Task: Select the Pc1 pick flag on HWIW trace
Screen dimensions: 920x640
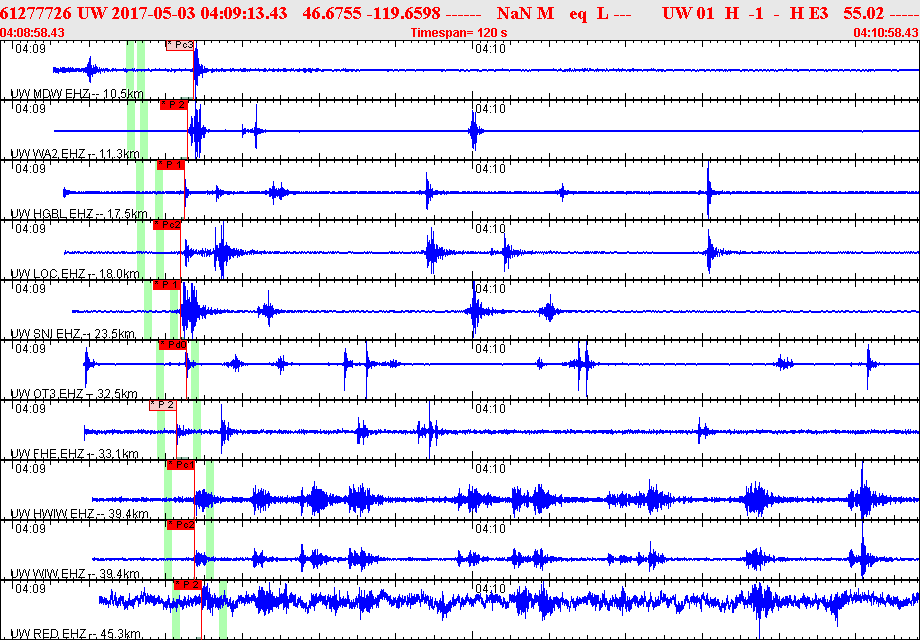Action: (x=180, y=465)
